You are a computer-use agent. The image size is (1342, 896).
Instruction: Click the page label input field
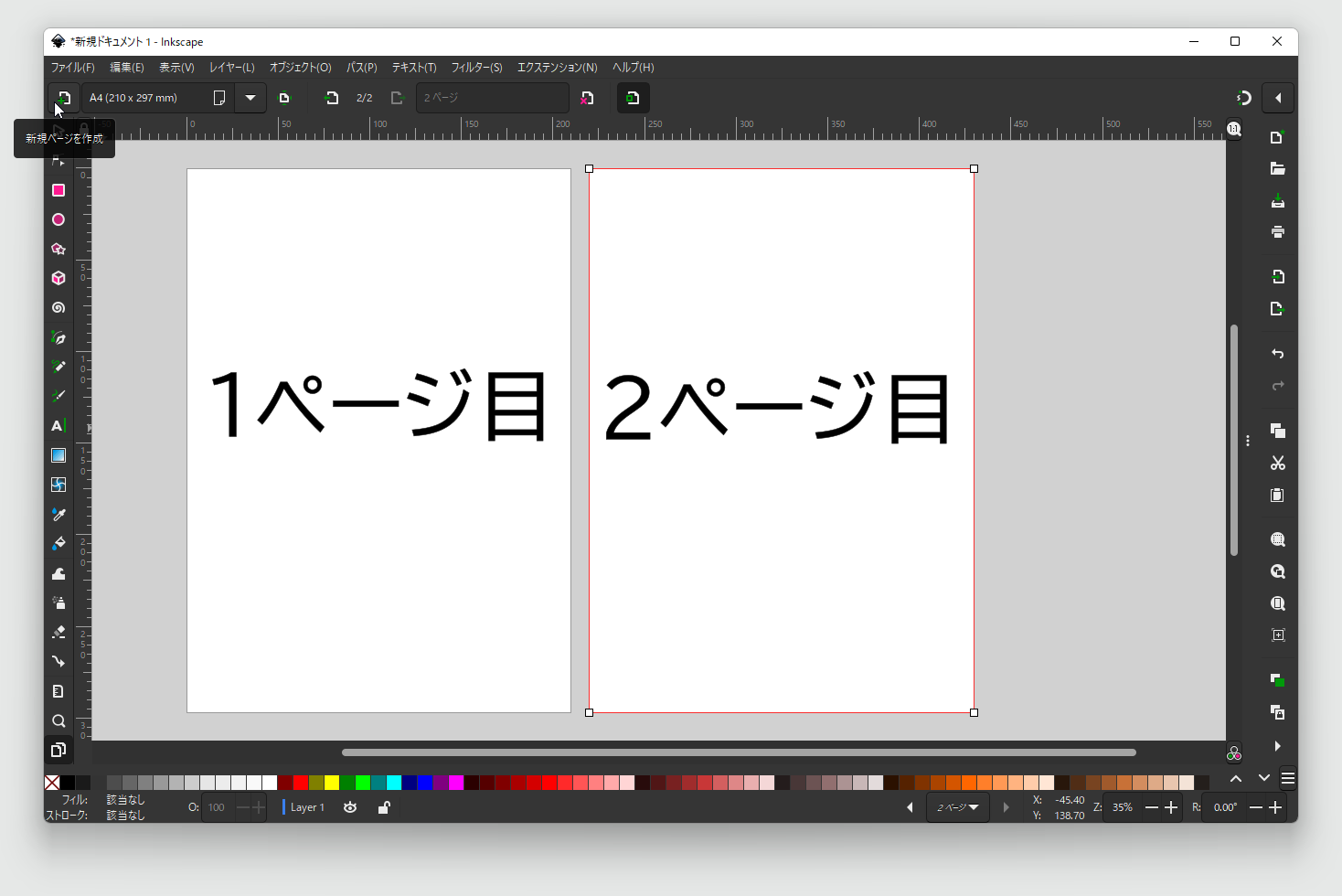point(492,98)
